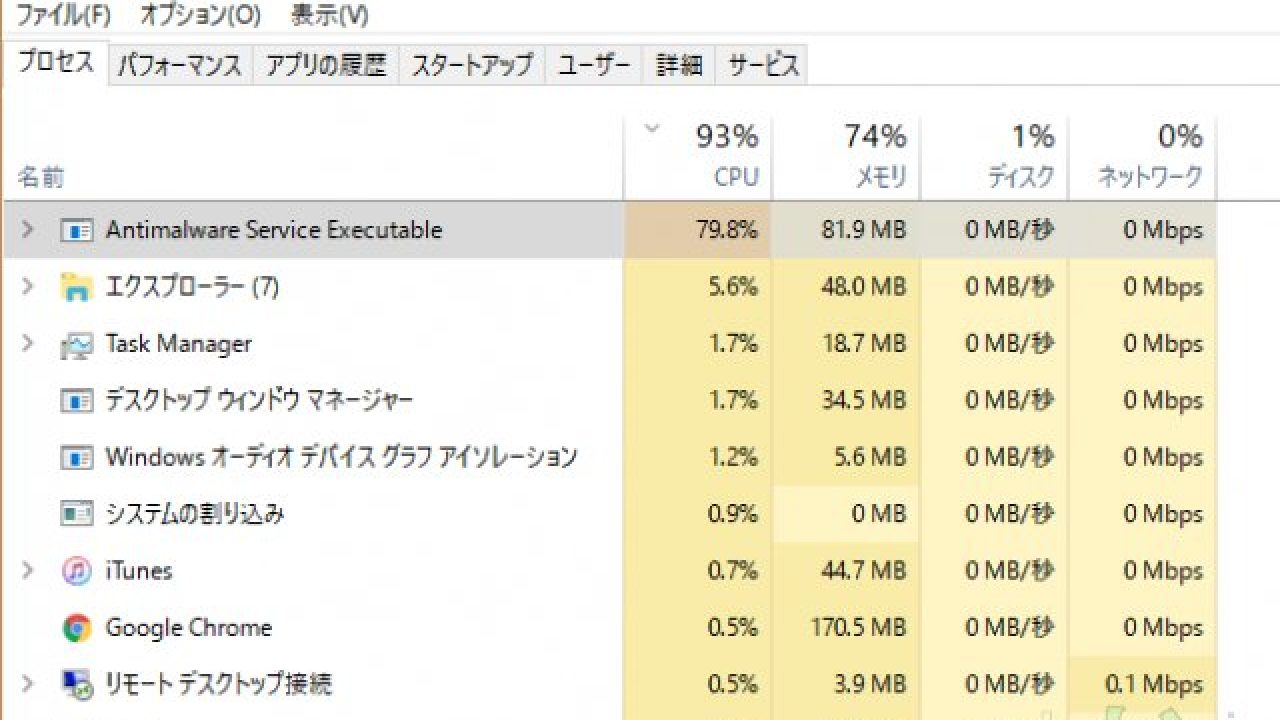The height and width of the screenshot is (720, 1280).
Task: Click the 0.7% CPU value
Action: [732, 571]
